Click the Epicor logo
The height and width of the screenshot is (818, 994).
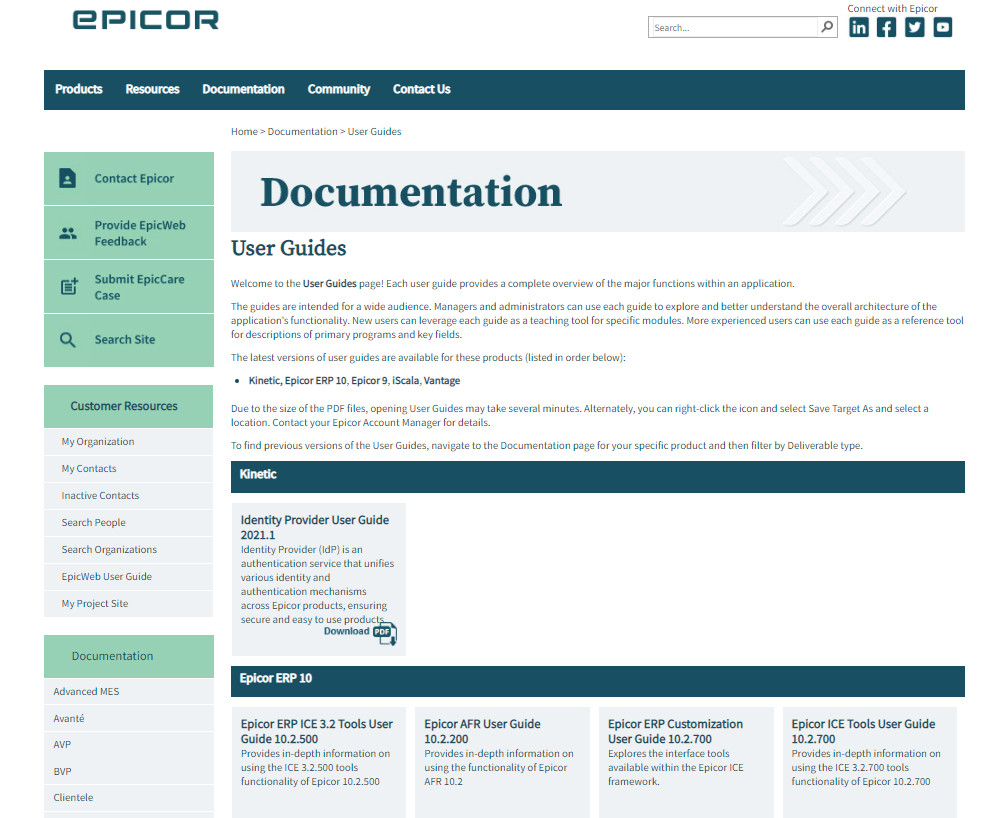click(146, 20)
